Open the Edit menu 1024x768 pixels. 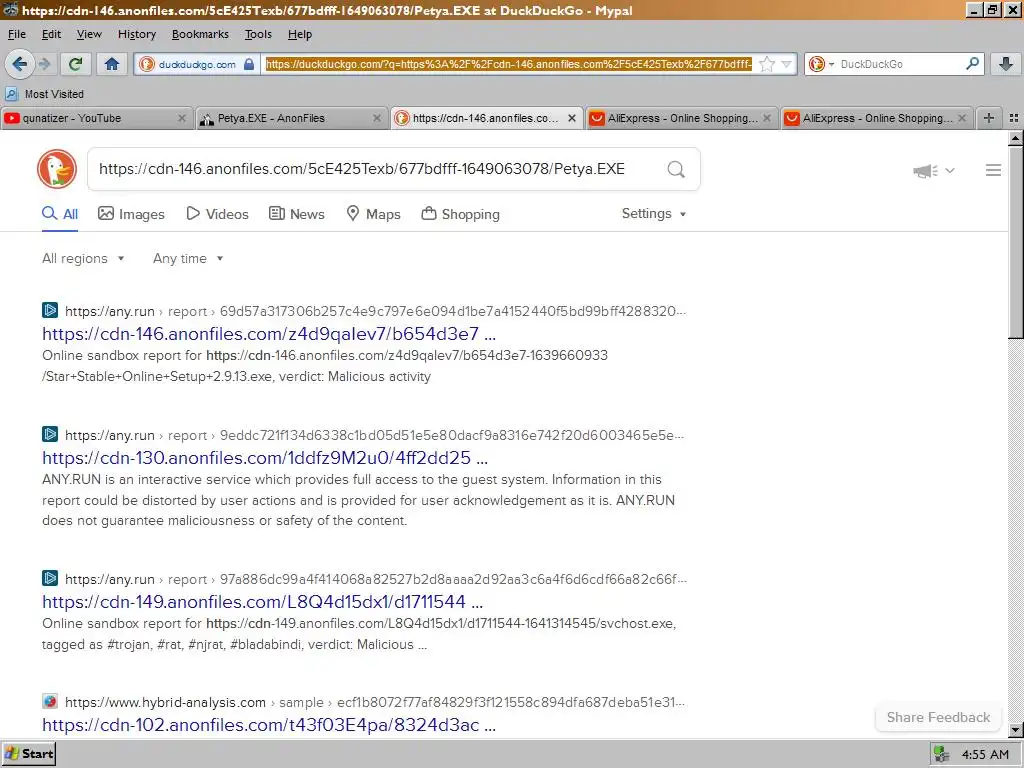[x=51, y=34]
